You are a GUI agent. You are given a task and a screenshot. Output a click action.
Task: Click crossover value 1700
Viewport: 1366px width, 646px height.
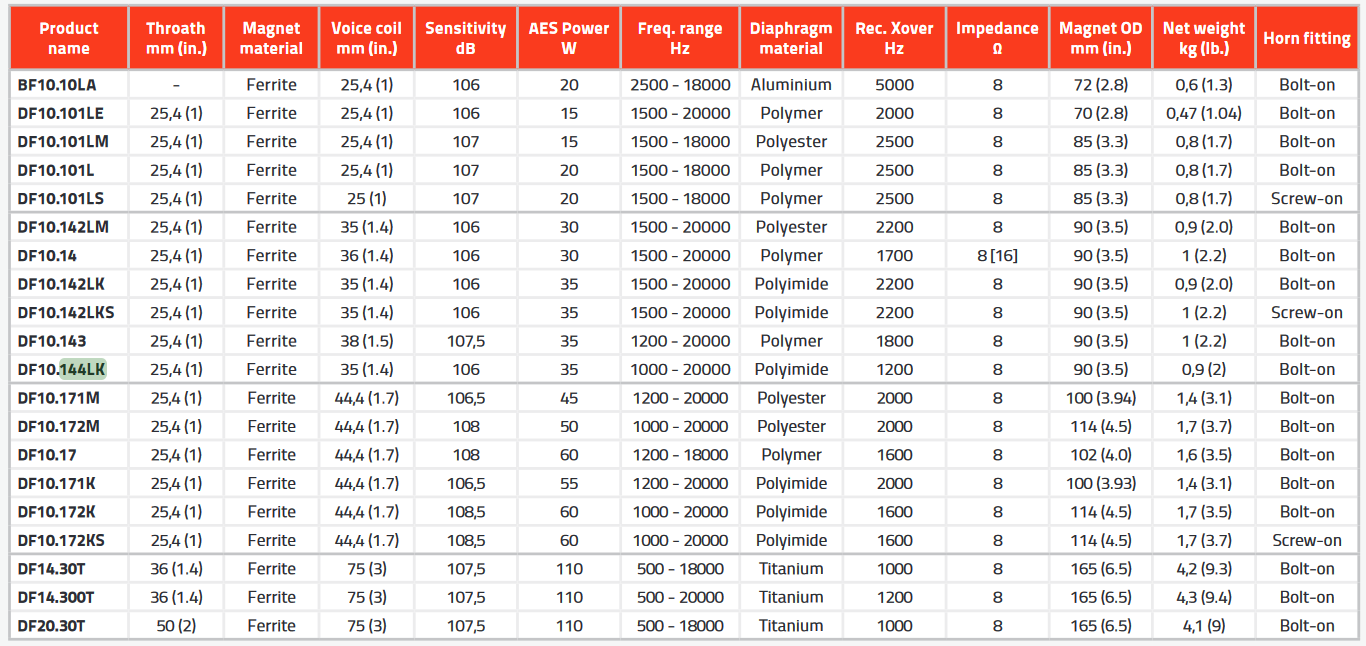click(x=894, y=255)
